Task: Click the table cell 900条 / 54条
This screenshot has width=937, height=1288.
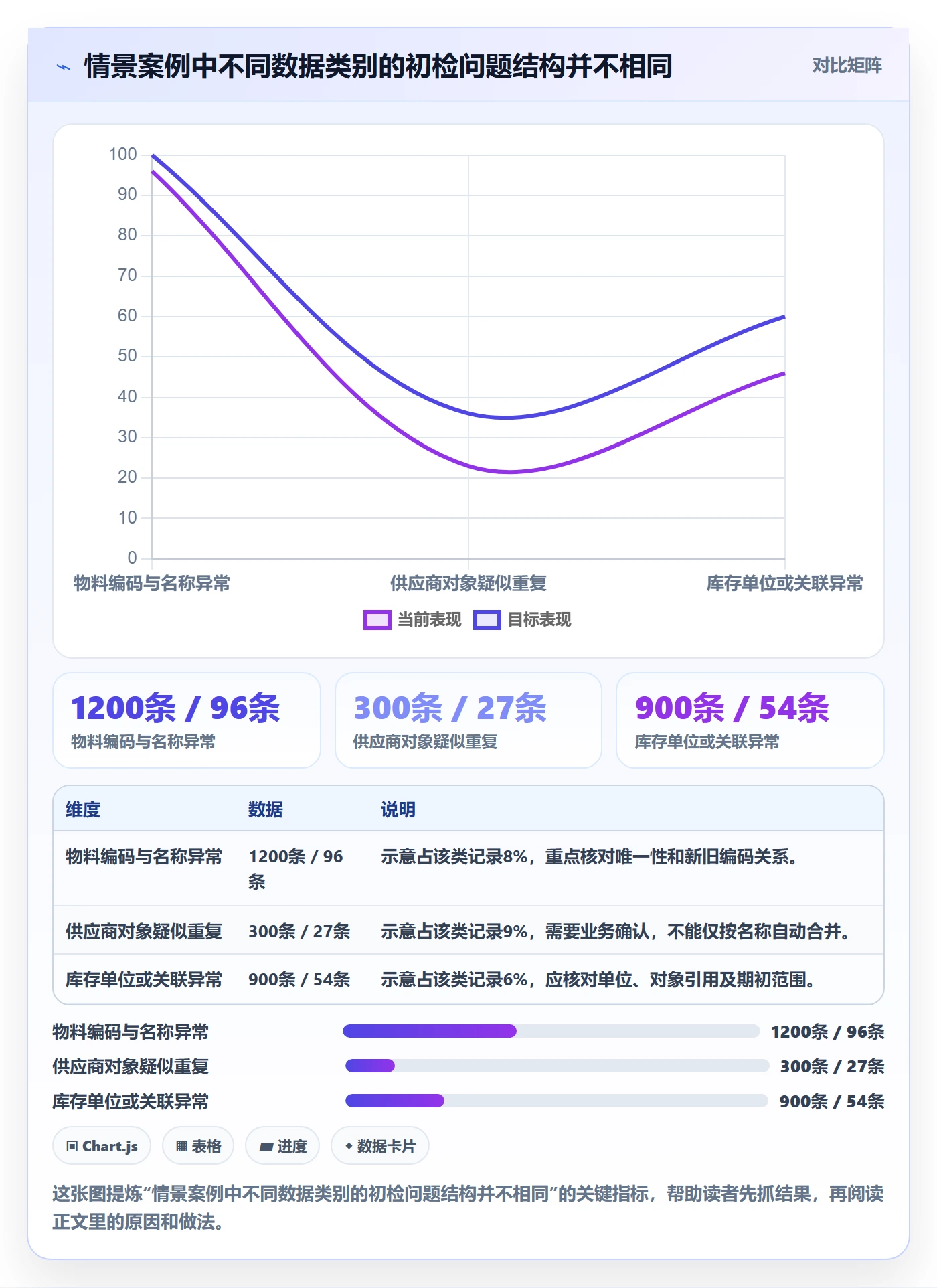Action: (x=299, y=979)
